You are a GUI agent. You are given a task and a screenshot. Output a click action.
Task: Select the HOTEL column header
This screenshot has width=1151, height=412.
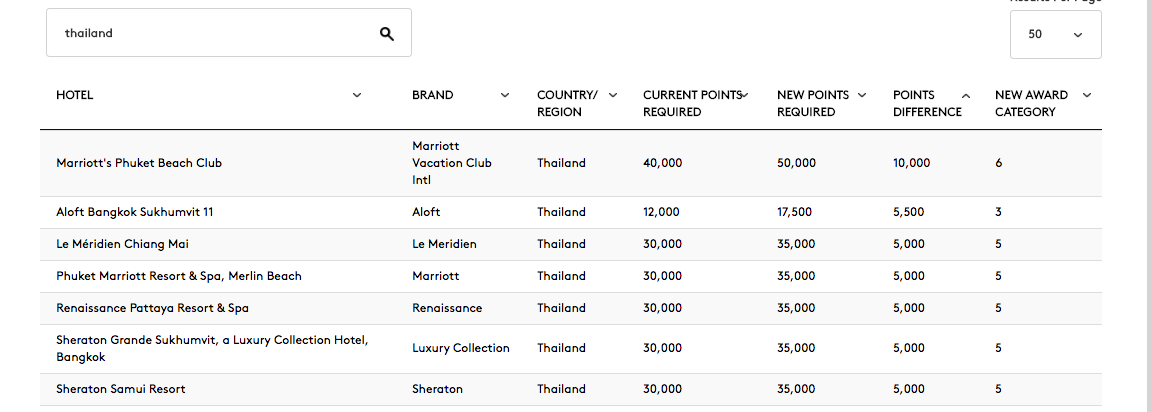click(75, 95)
